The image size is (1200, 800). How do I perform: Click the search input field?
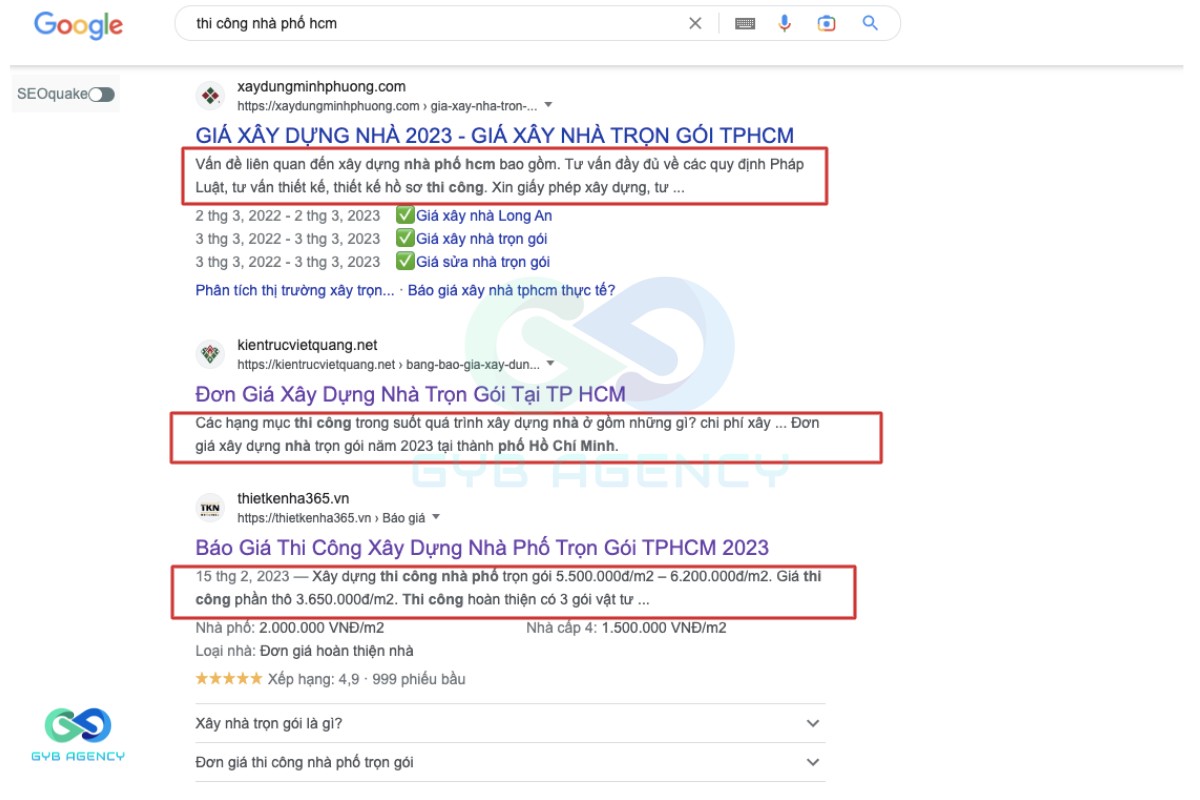click(435, 23)
